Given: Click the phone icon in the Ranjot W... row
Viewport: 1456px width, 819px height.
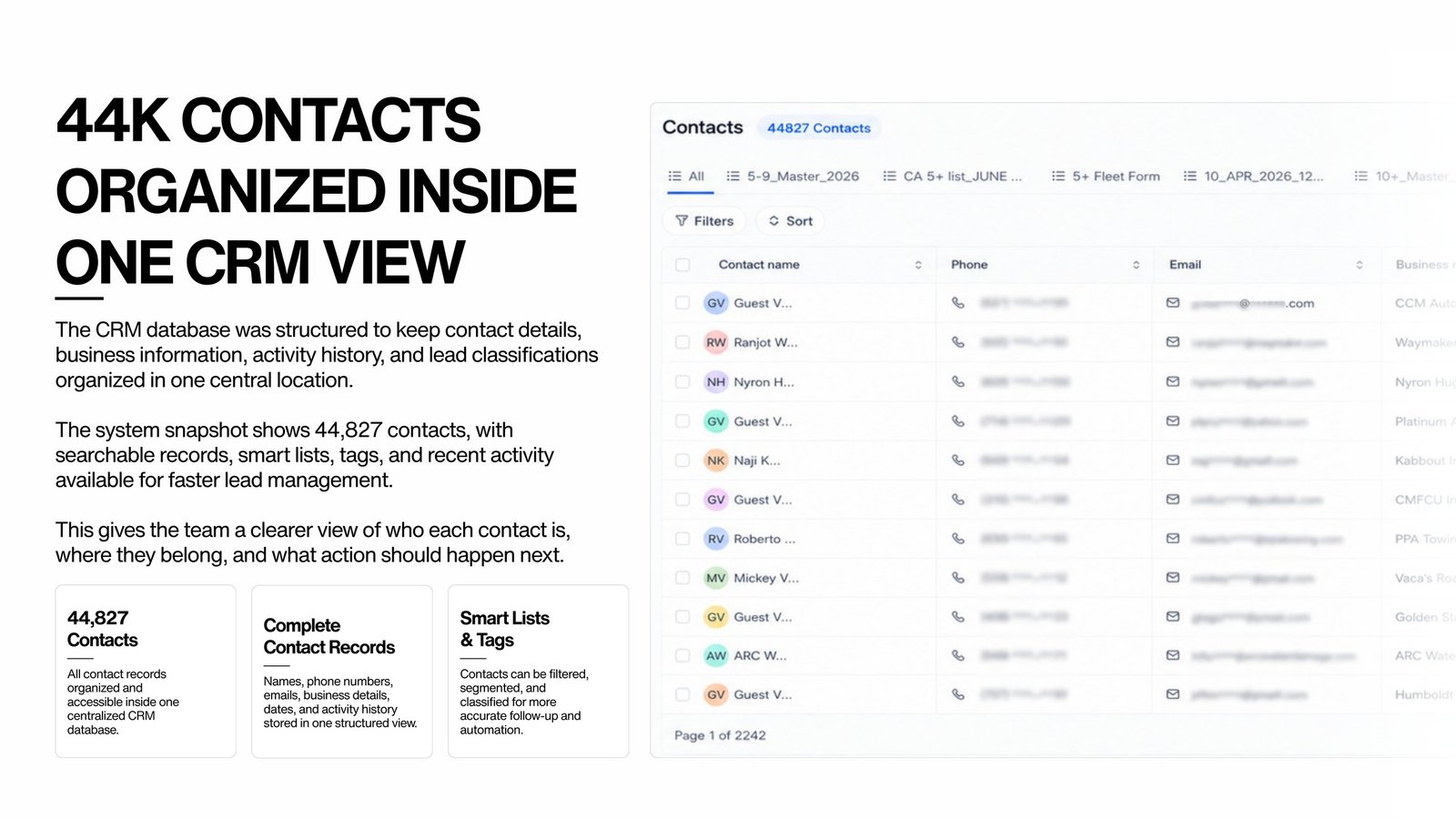Looking at the screenshot, I should pyautogui.click(x=958, y=342).
